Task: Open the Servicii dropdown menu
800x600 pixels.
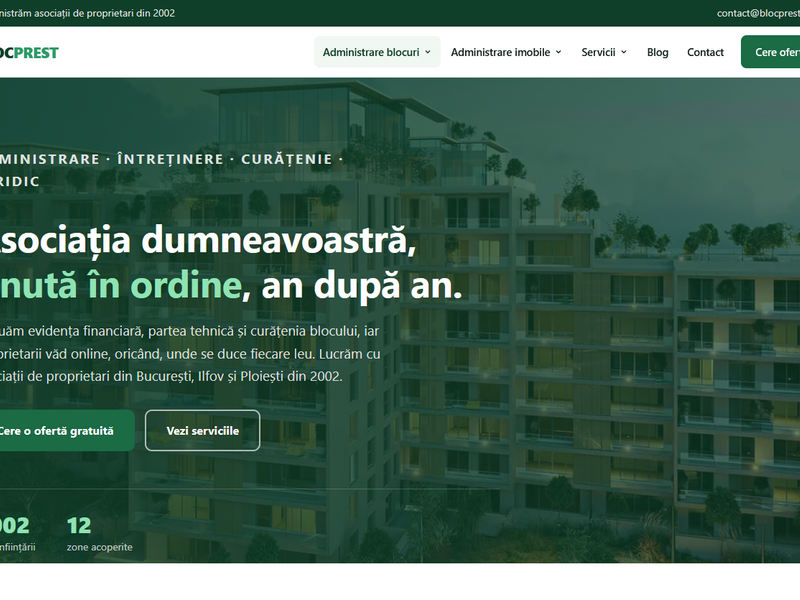Action: 604,52
